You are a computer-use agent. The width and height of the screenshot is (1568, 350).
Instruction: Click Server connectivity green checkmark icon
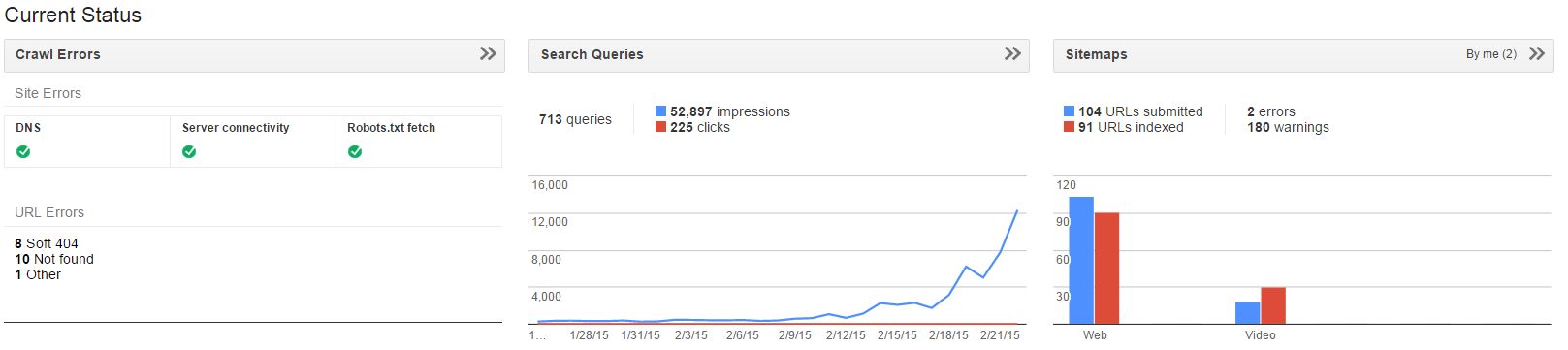189,151
